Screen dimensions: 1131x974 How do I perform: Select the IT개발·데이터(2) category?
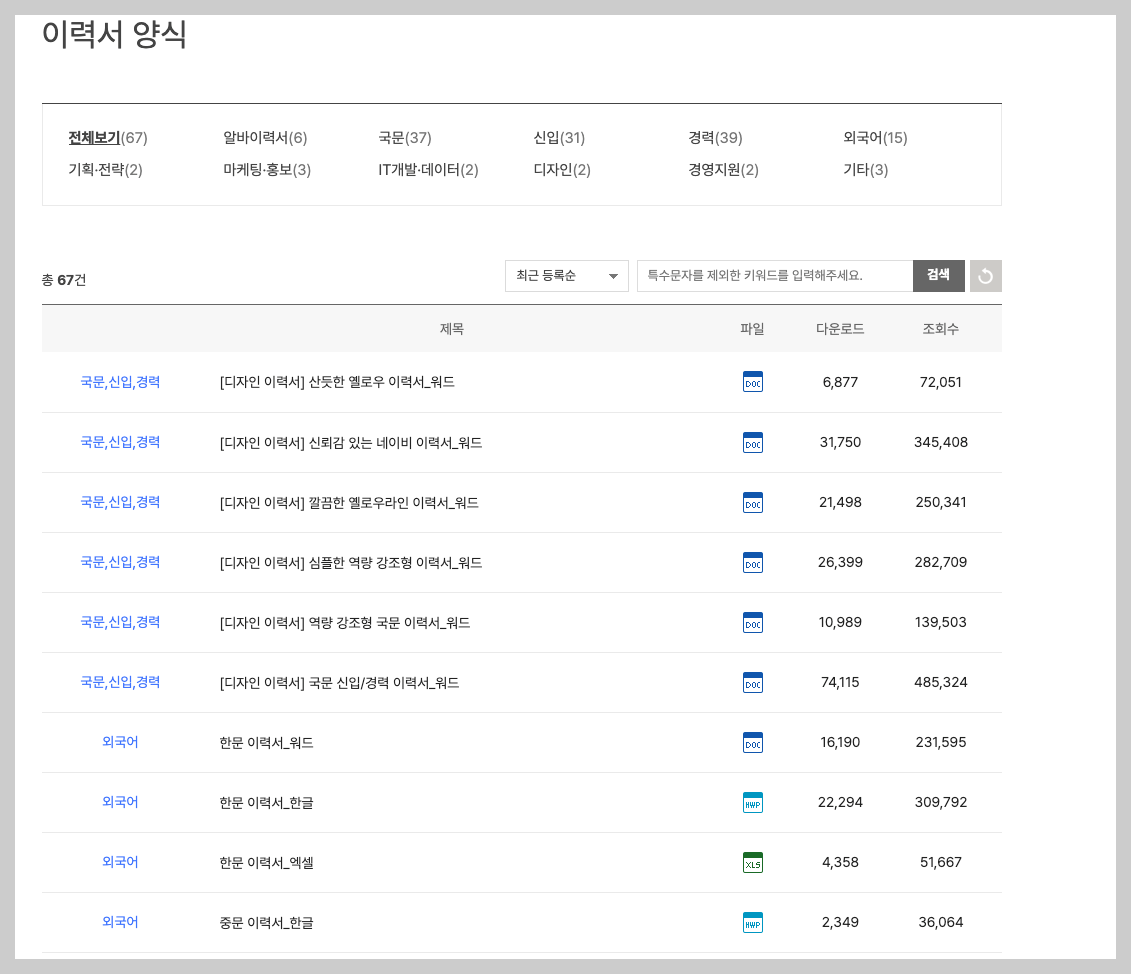[427, 170]
